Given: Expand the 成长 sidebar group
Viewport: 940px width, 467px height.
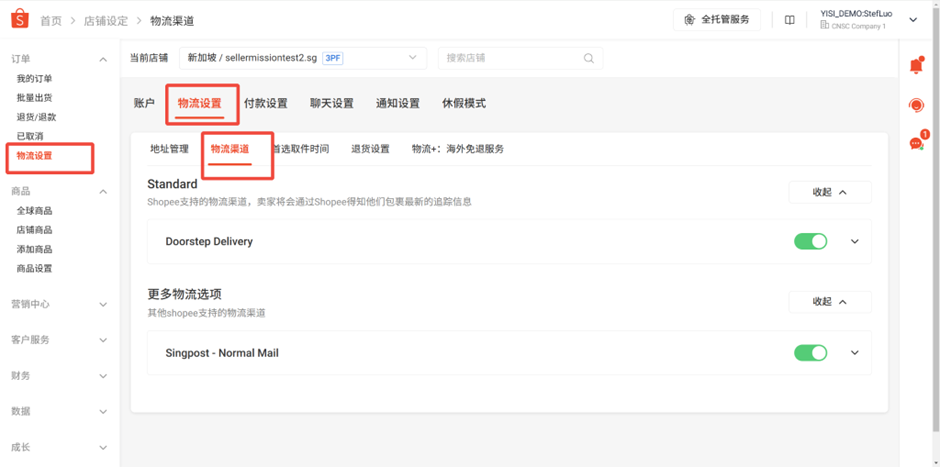Looking at the screenshot, I should pyautogui.click(x=103, y=448).
